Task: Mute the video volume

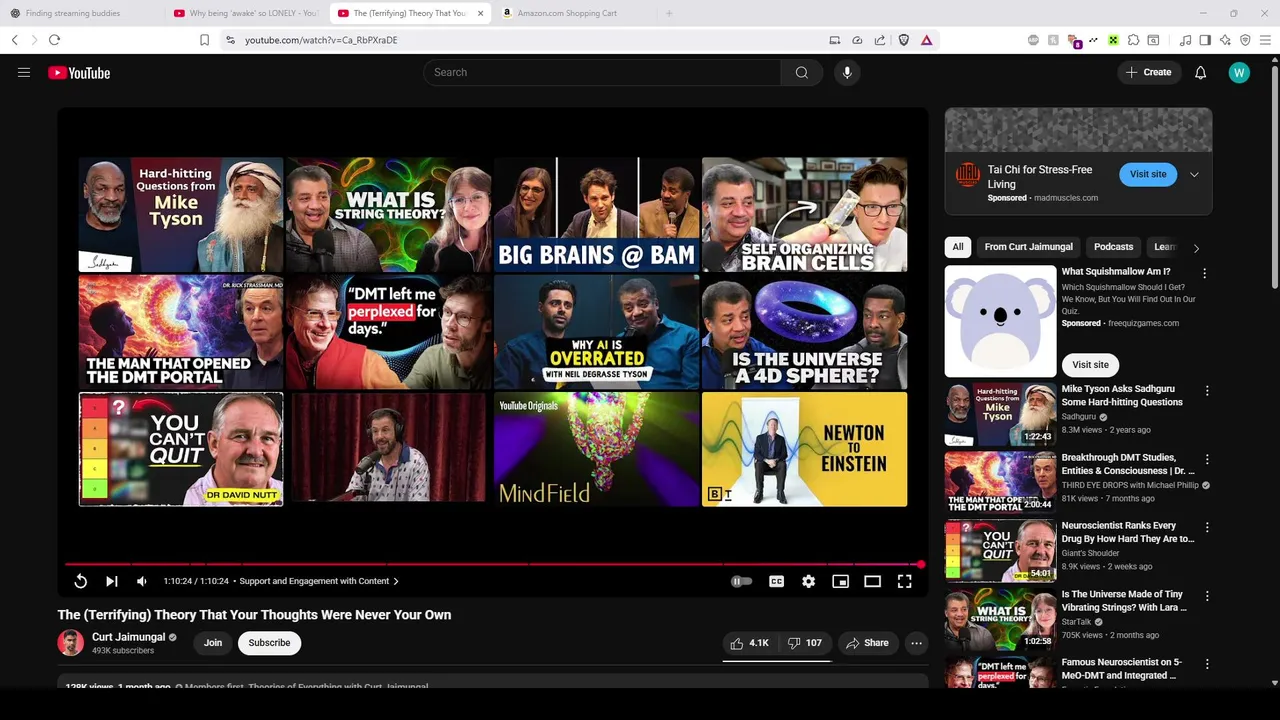Action: click(x=142, y=581)
